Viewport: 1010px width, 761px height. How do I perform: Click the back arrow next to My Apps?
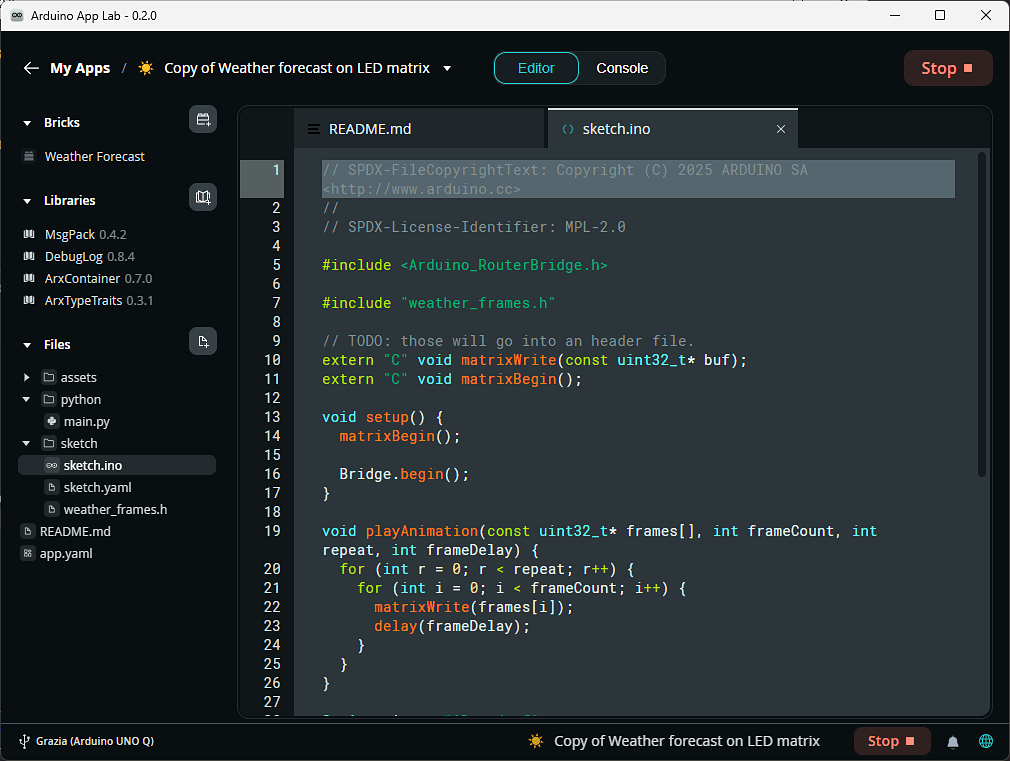tap(30, 68)
